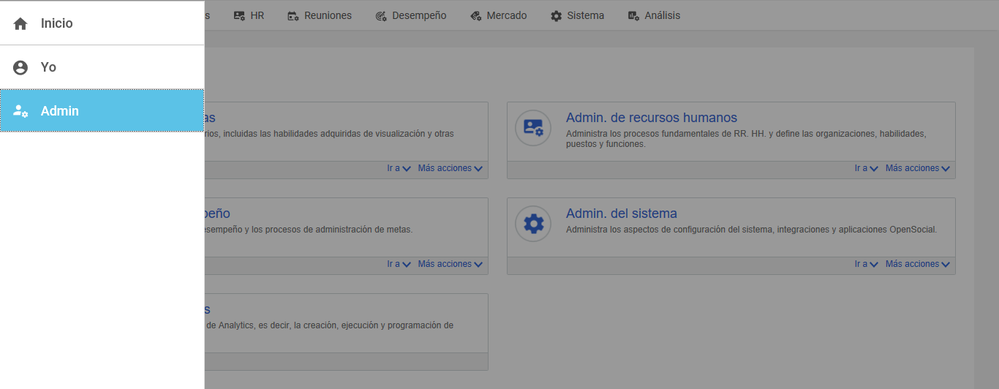Expand Ir a in the recursos humanos card

pos(866,168)
